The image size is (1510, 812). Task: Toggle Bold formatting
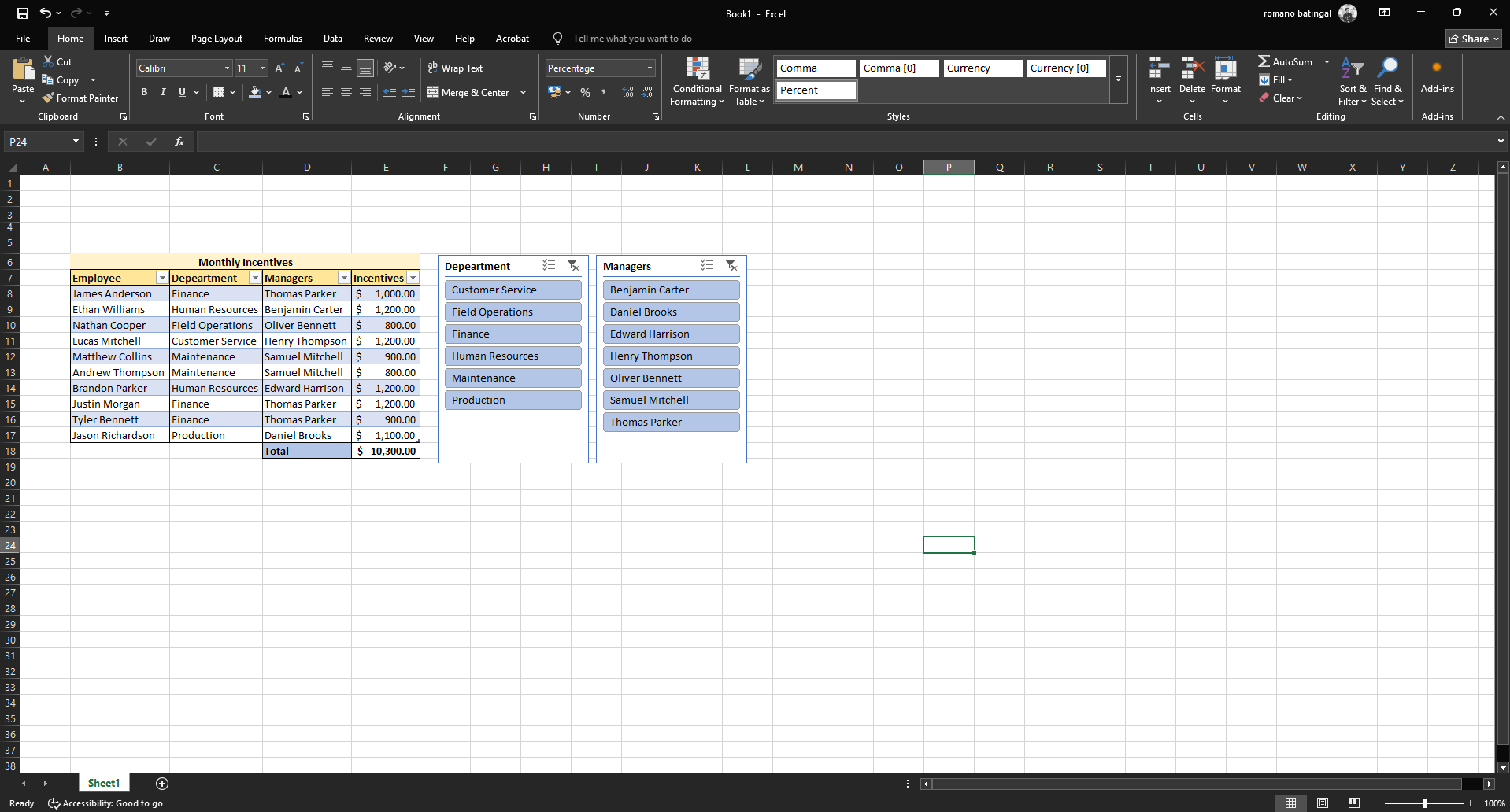tap(144, 92)
